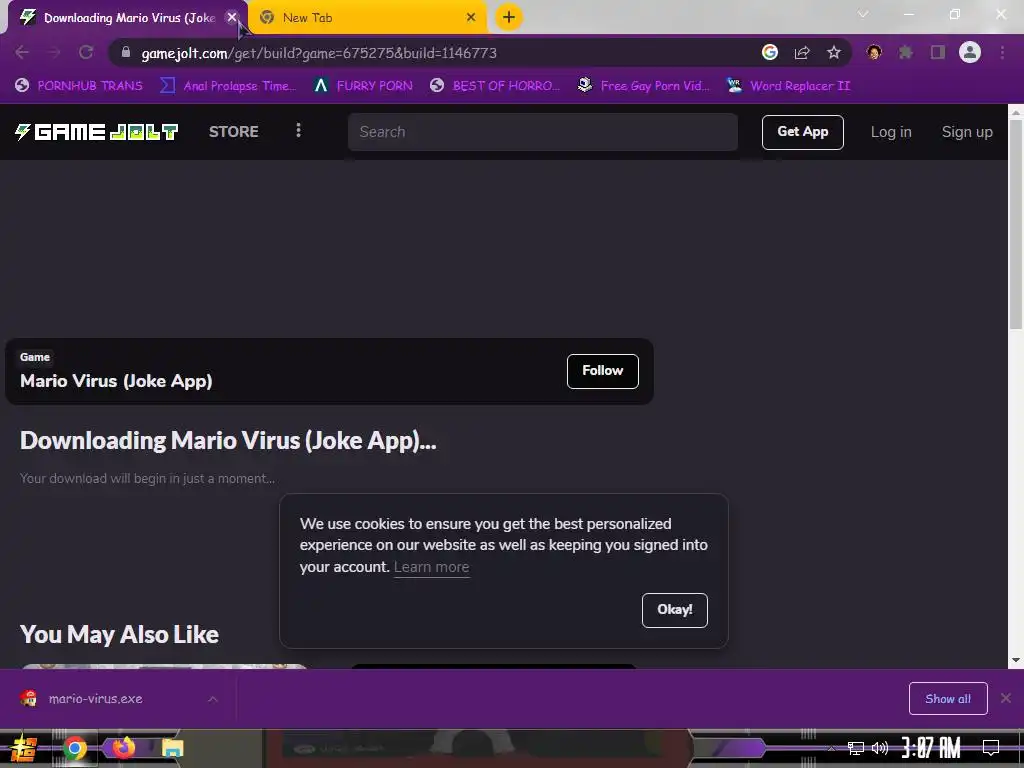The height and width of the screenshot is (768, 1024).
Task: Open the Game Jolt three-dot more menu
Action: click(298, 131)
